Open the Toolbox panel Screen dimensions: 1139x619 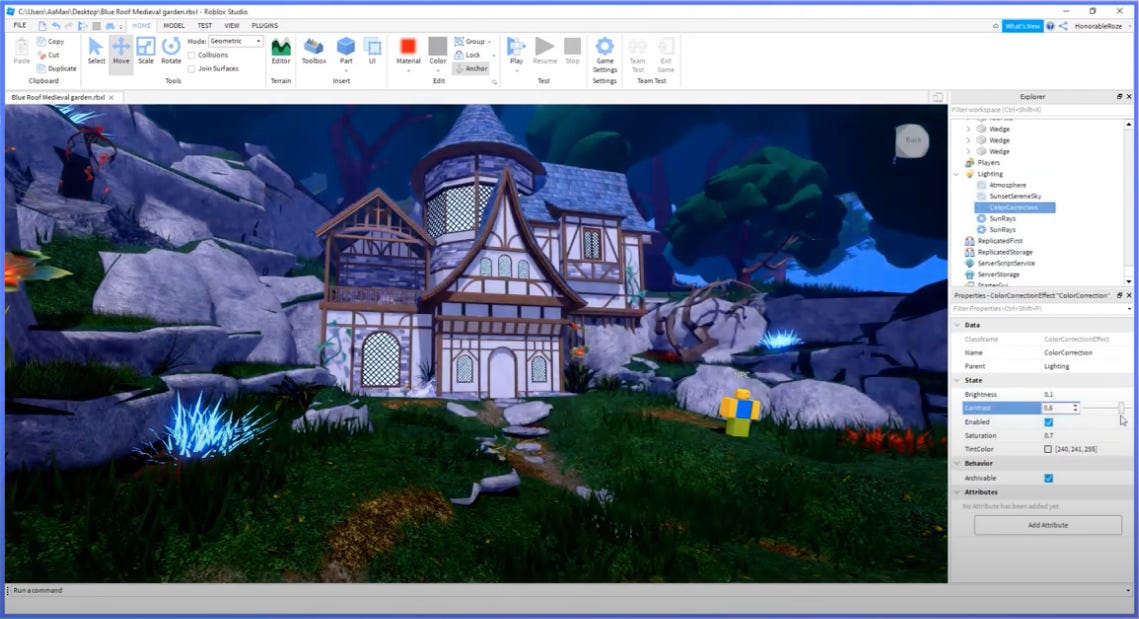tap(314, 52)
